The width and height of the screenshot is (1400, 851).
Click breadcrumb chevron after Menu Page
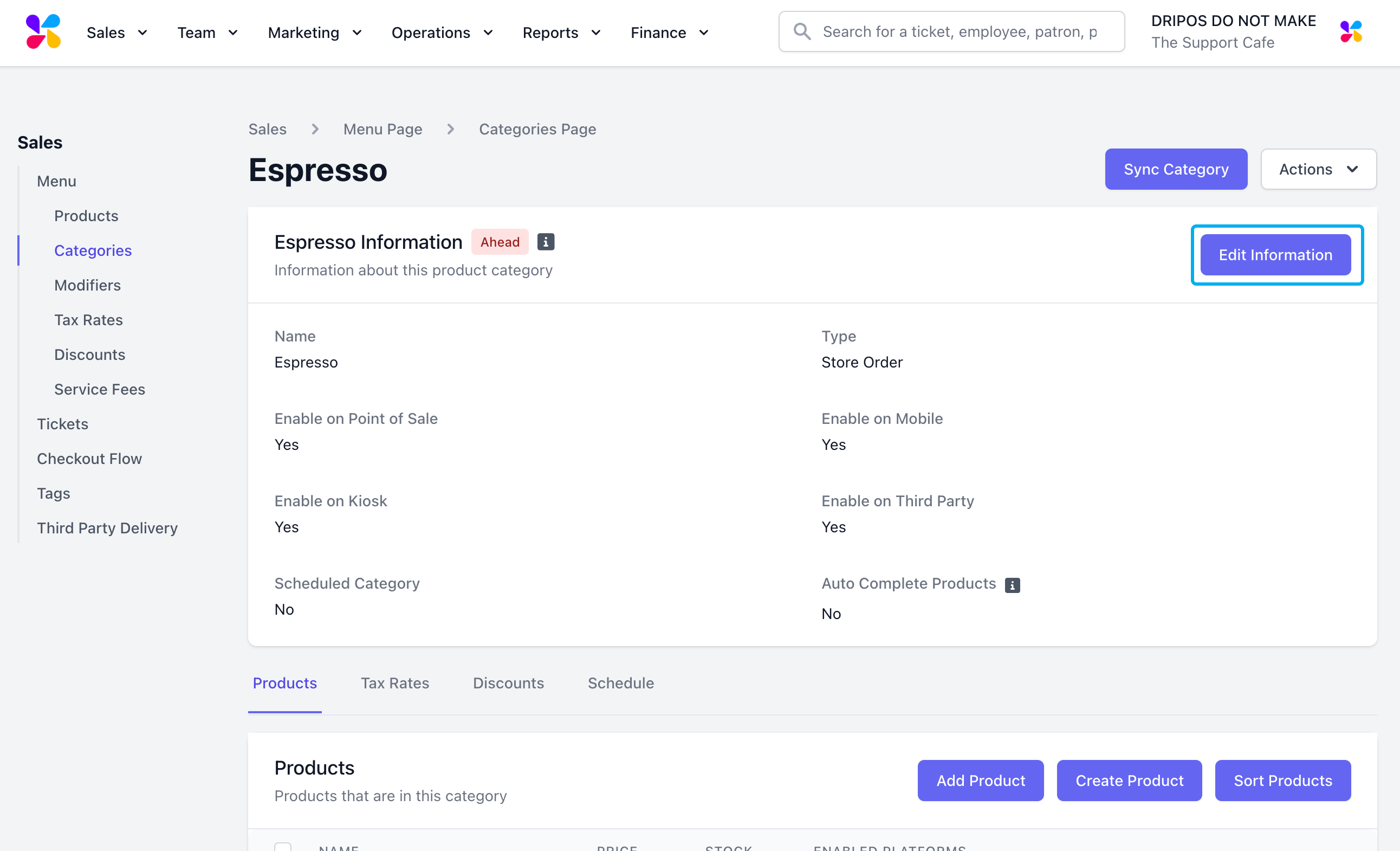point(451,130)
